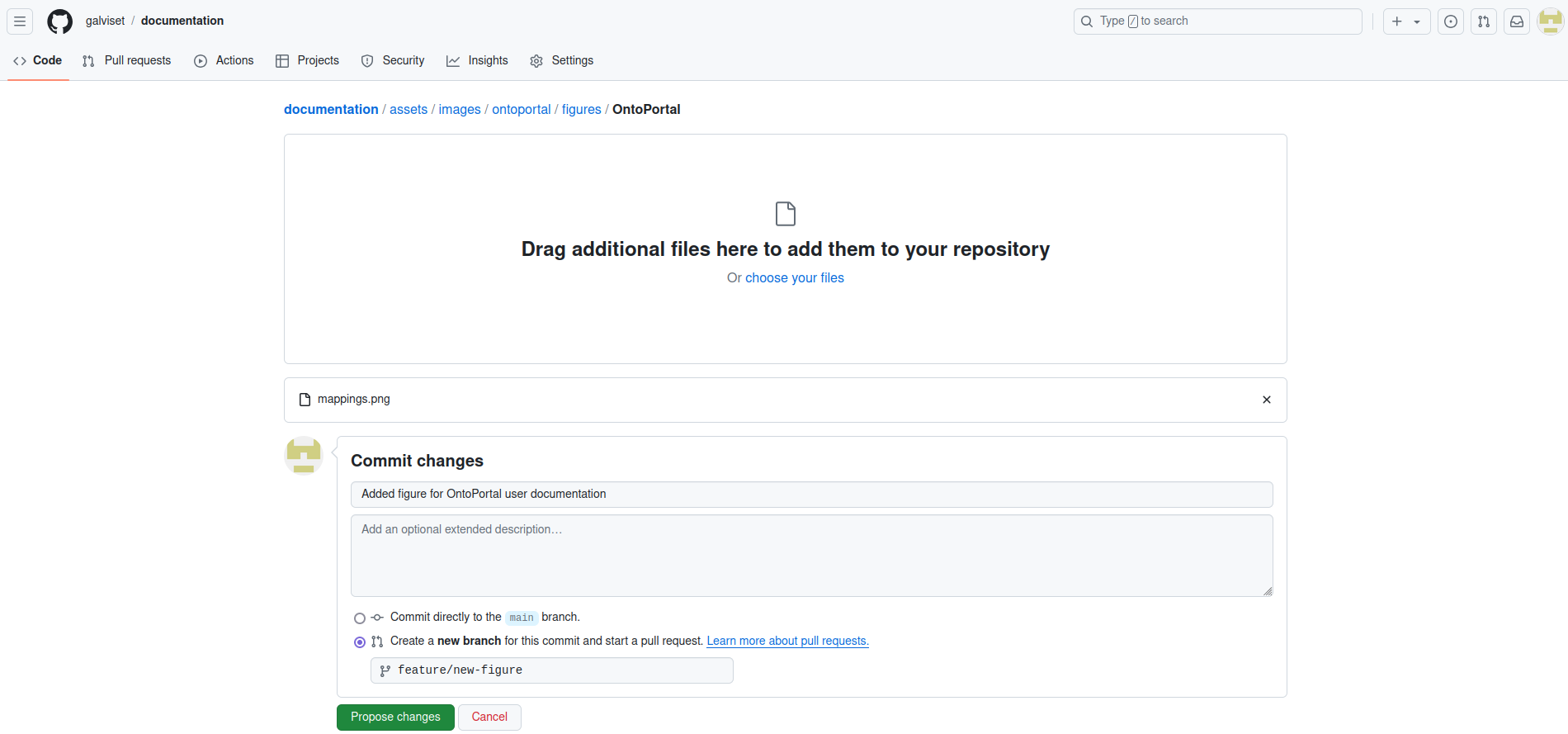Click the user avatar in top-right corner
The height and width of the screenshot is (734, 1568).
1550,21
